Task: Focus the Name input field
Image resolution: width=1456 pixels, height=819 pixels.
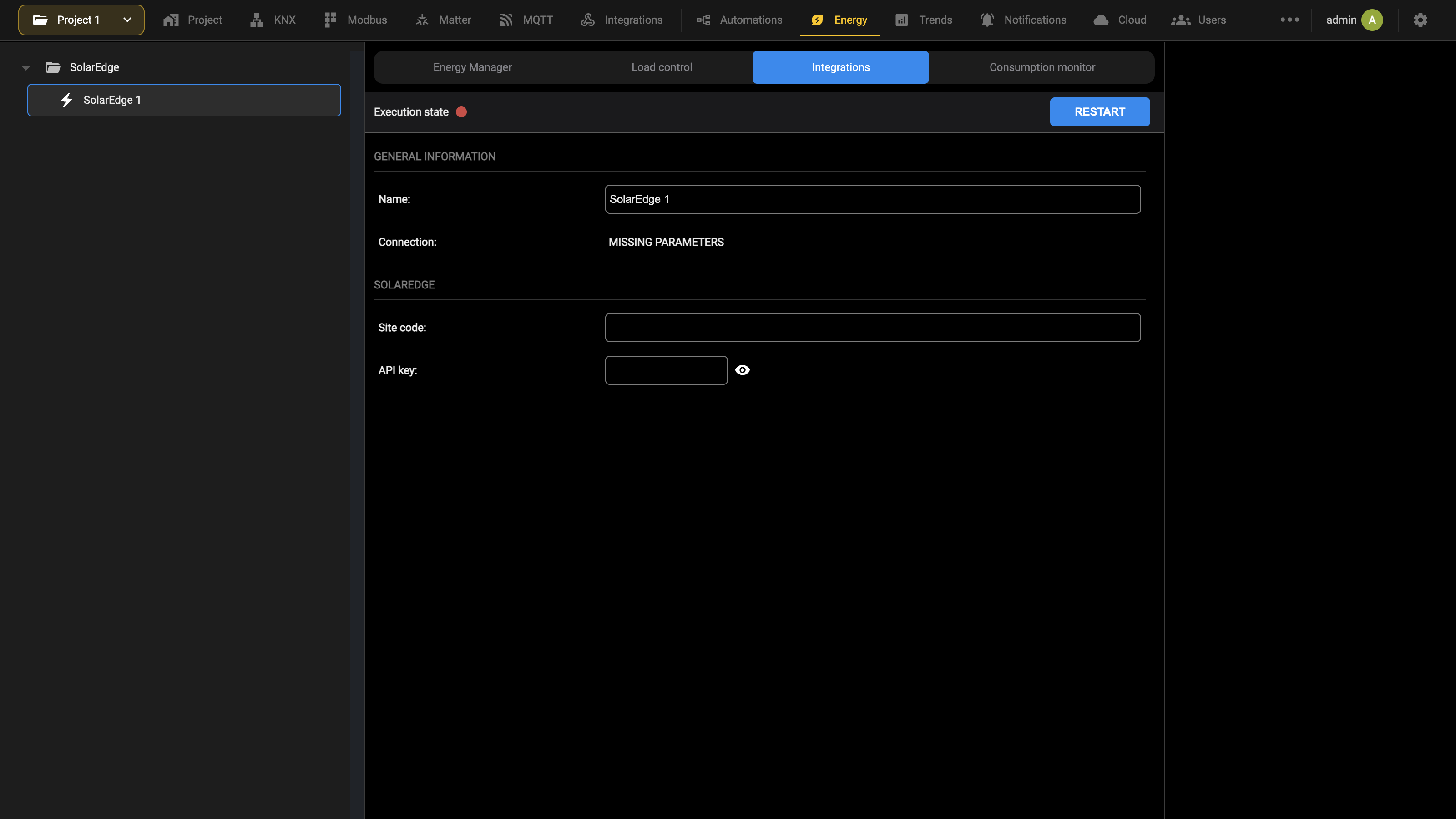Action: 873,200
